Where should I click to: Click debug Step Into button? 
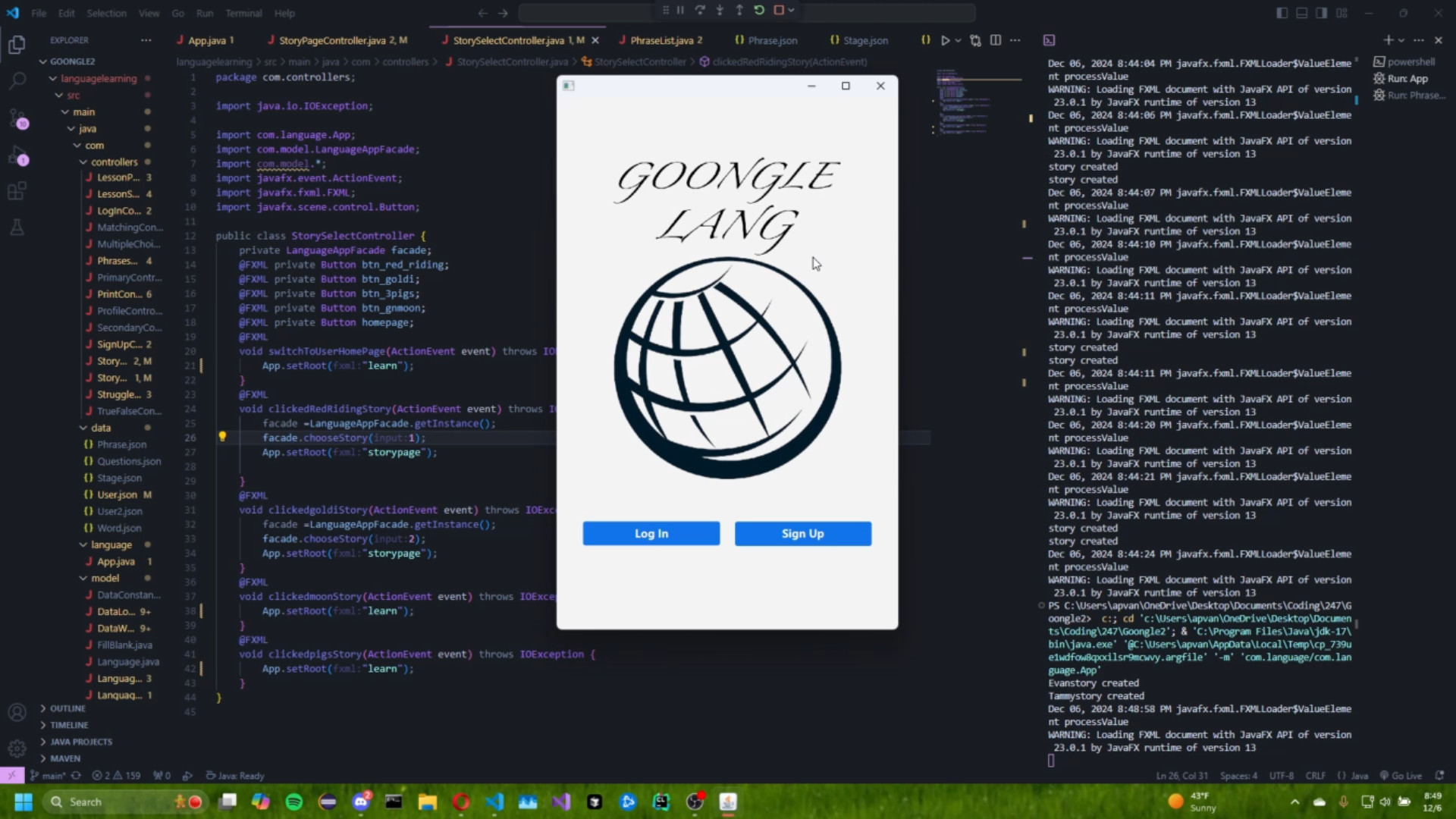(720, 11)
